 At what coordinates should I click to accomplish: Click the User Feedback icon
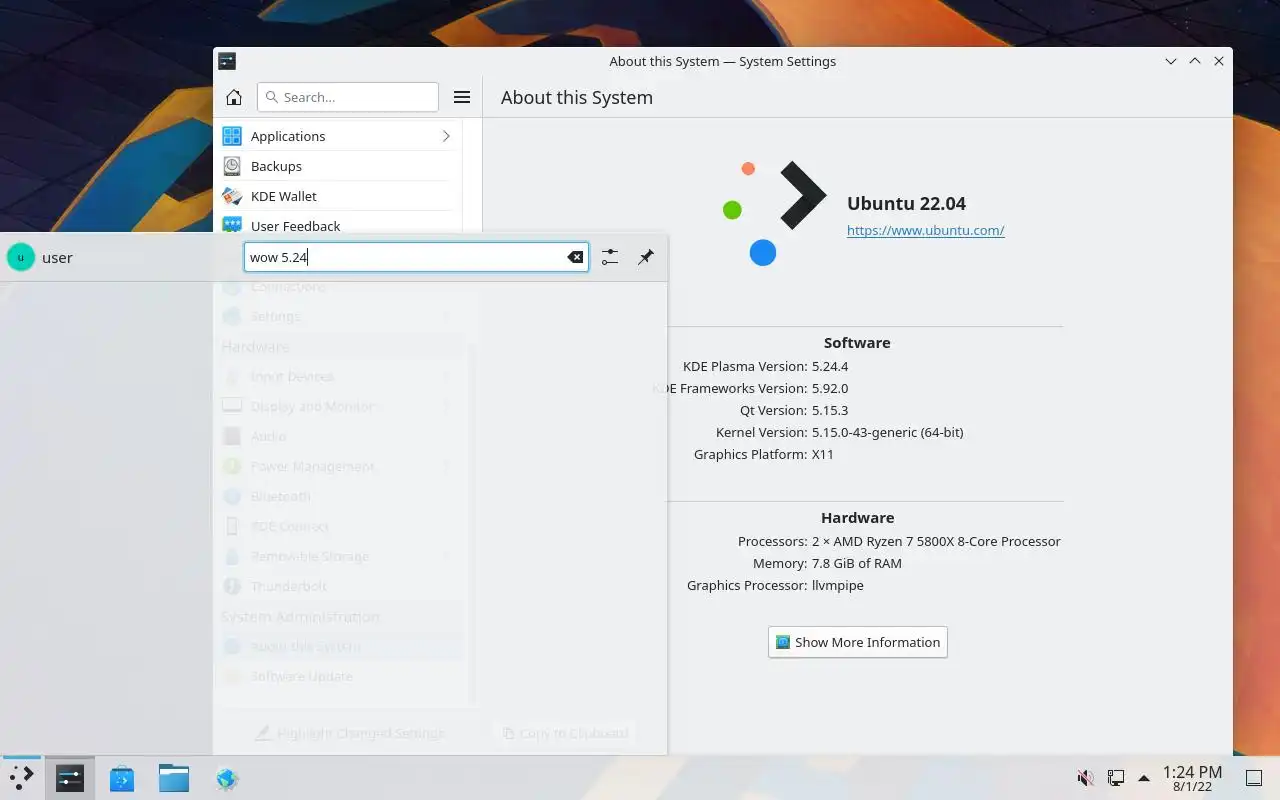[x=232, y=225]
